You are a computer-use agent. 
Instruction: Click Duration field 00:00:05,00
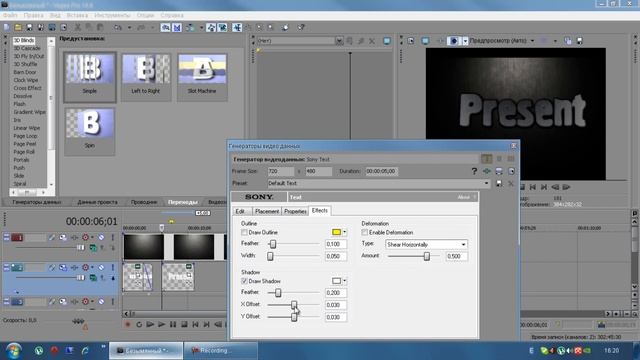tap(381, 171)
